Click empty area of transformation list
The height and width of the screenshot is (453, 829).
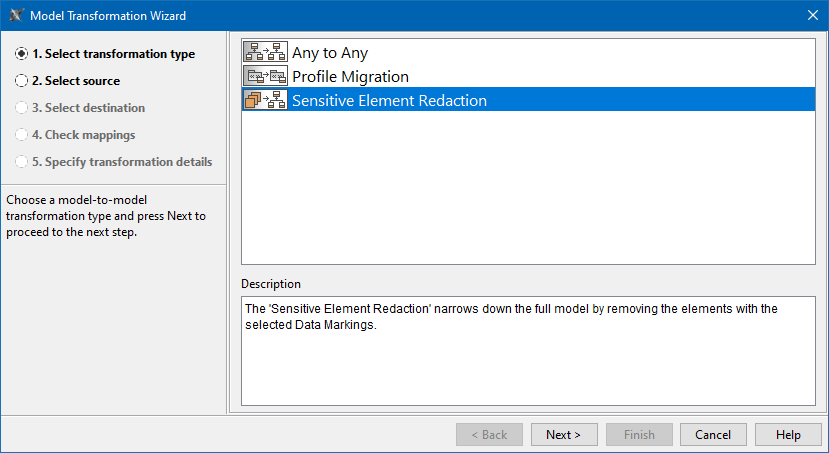(x=528, y=190)
